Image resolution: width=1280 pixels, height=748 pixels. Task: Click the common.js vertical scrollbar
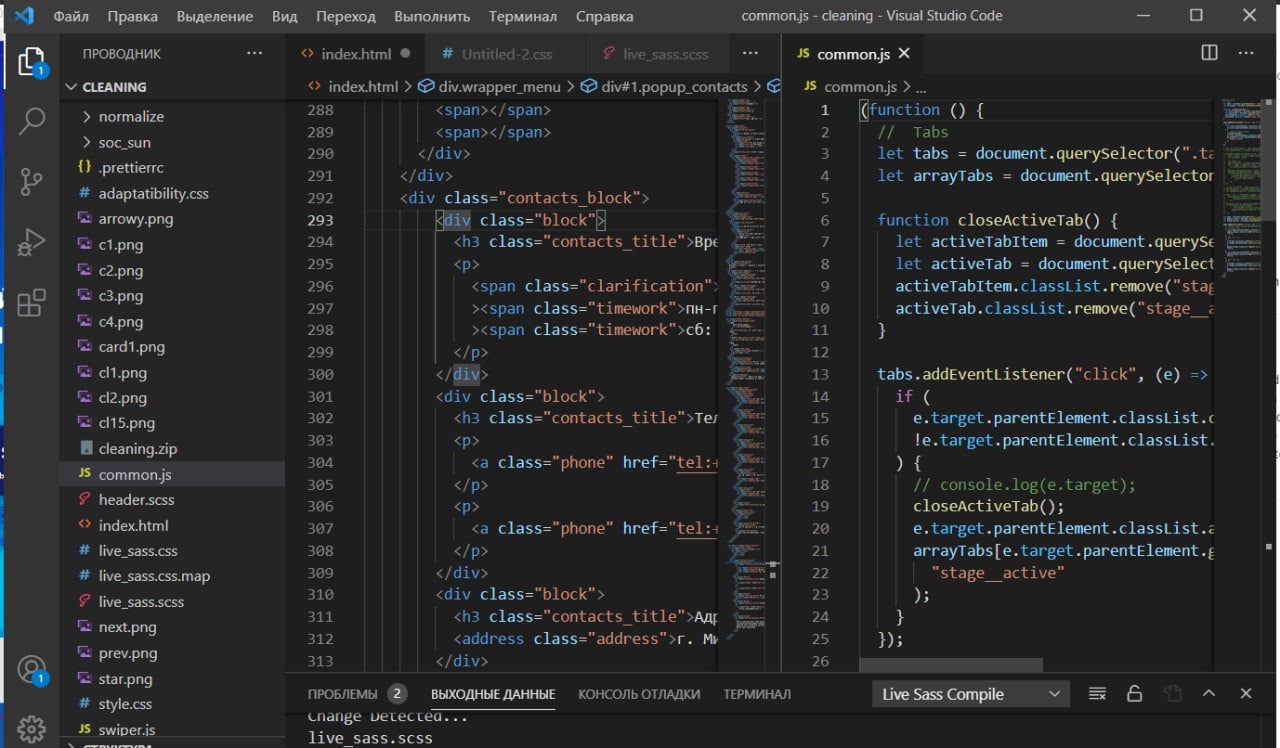(1269, 158)
